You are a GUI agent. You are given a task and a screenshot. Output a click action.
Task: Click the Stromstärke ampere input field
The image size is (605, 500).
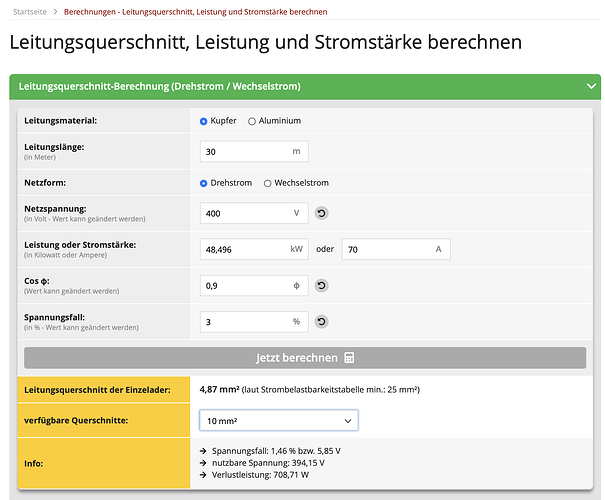pyautogui.click(x=396, y=249)
